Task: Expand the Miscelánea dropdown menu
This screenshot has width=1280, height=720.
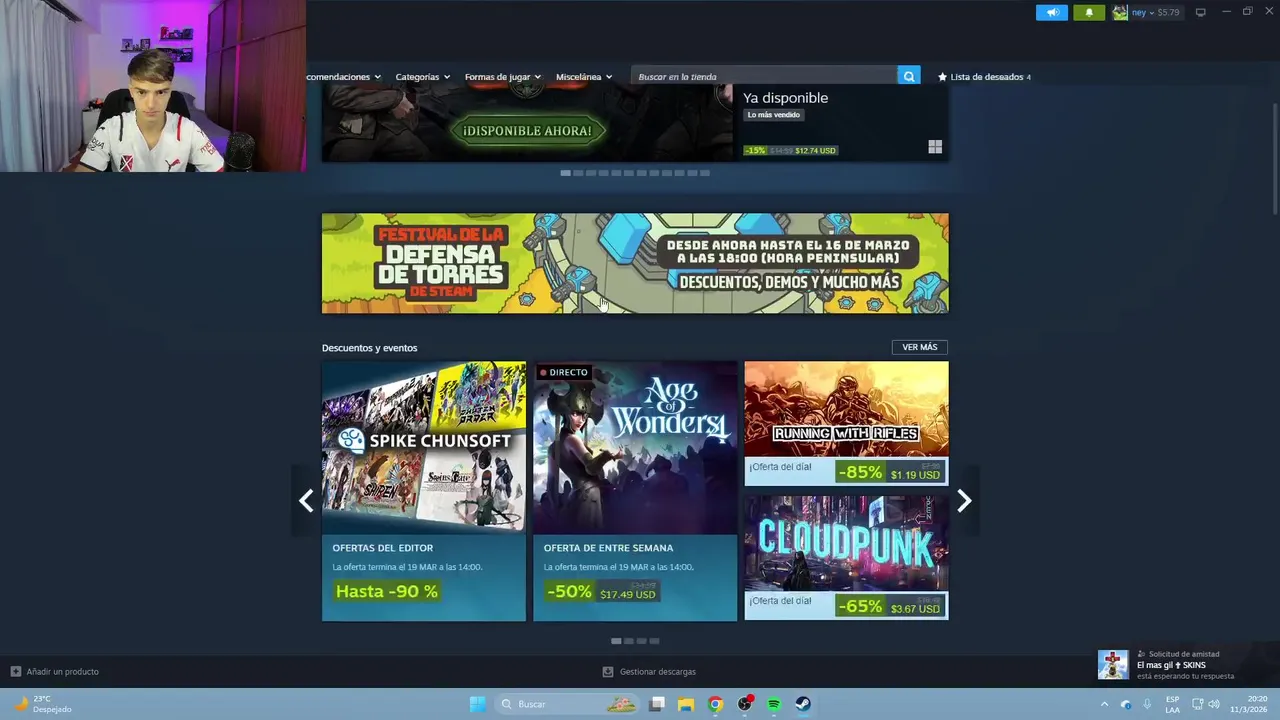Action: (x=584, y=77)
